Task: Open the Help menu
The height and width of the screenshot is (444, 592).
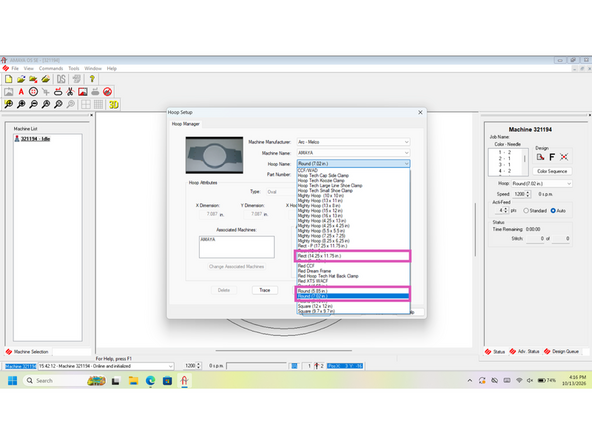Action: [x=112, y=68]
